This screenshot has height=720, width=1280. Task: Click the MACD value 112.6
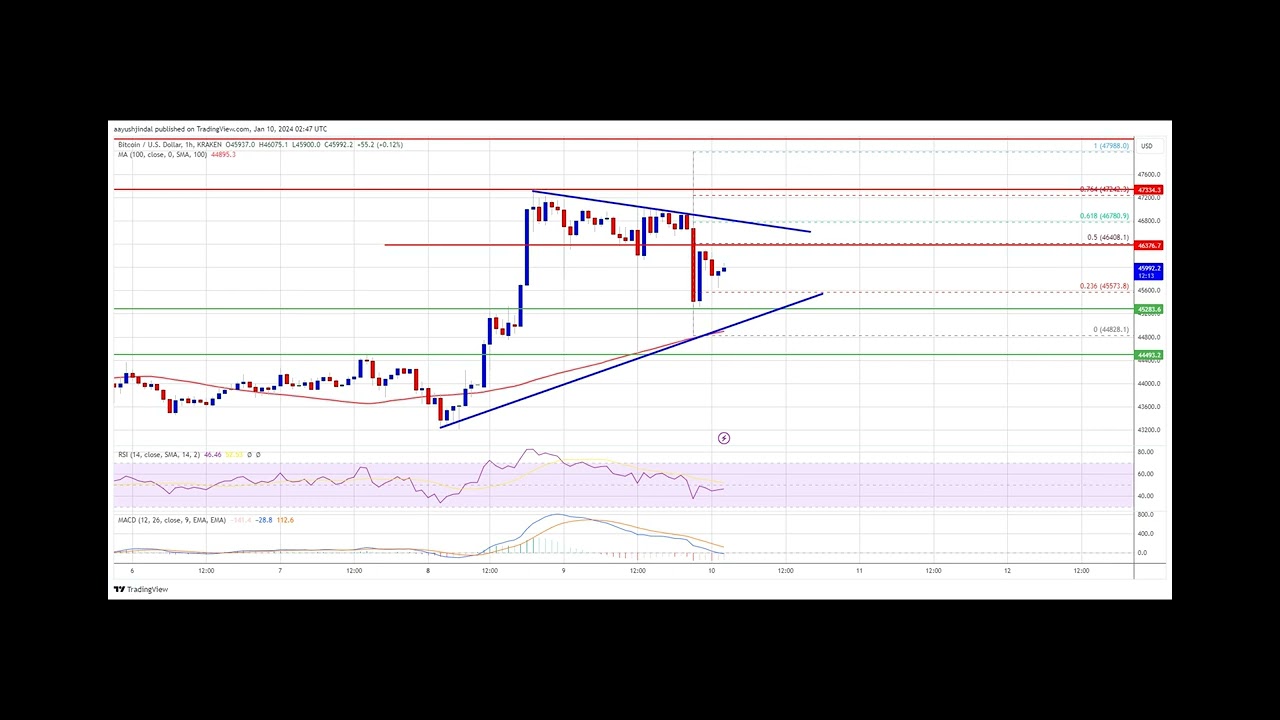[x=285, y=520]
